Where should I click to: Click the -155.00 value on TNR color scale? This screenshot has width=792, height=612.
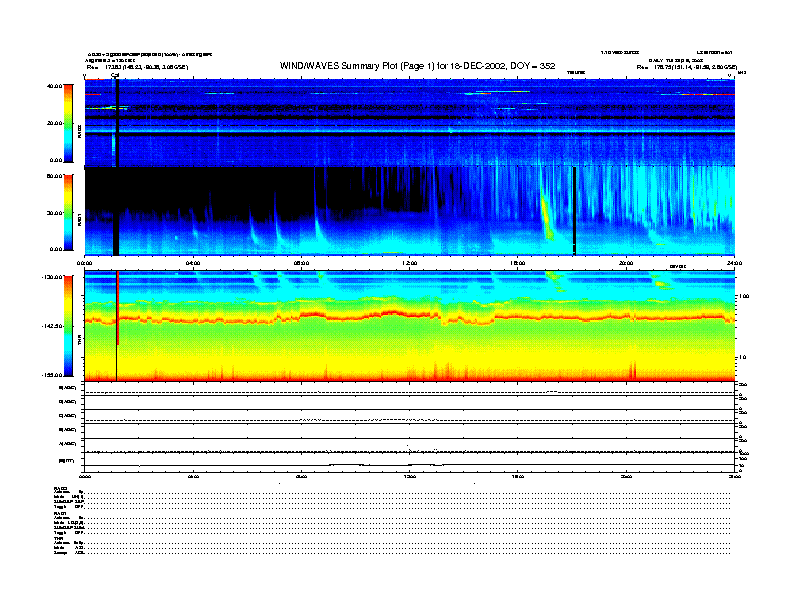[52, 375]
